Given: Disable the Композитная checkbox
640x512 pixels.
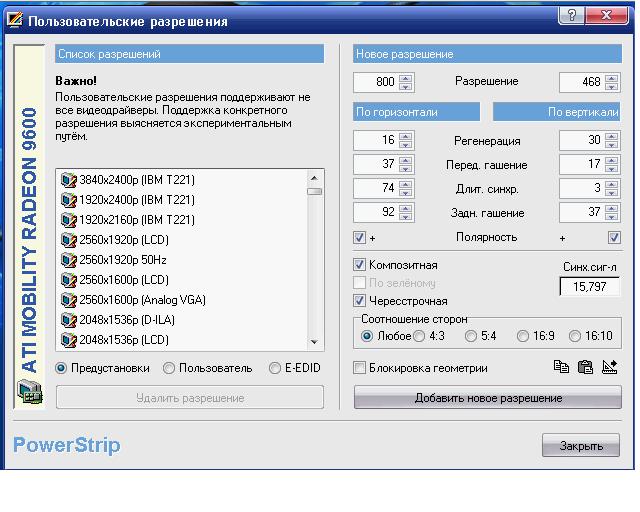Looking at the screenshot, I should coord(361,266).
